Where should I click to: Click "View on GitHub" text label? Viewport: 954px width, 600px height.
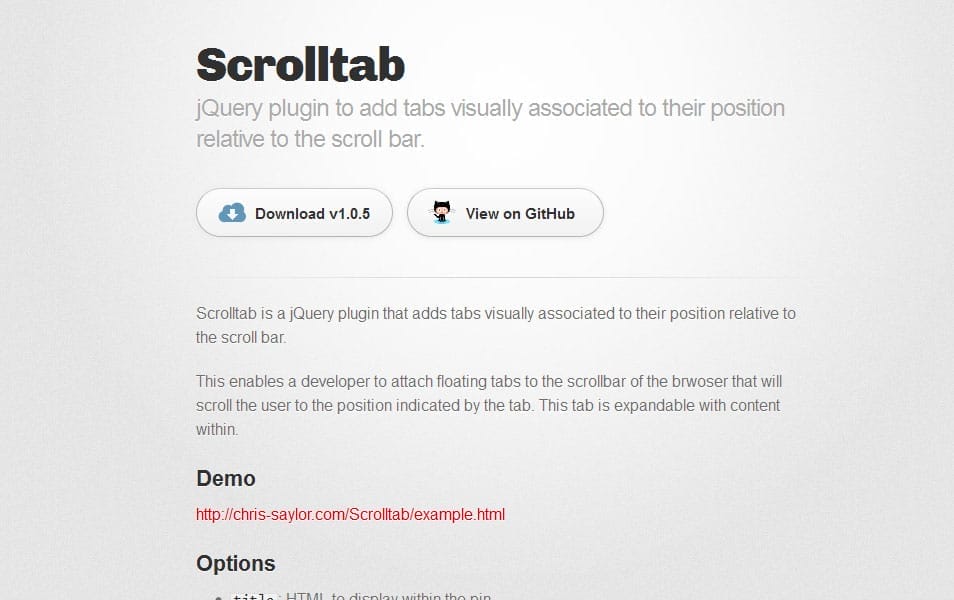click(519, 213)
